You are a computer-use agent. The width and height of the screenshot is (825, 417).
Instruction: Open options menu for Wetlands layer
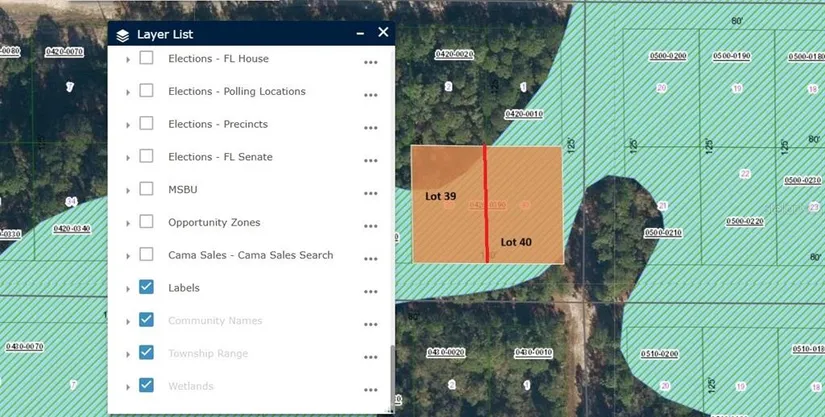click(370, 390)
